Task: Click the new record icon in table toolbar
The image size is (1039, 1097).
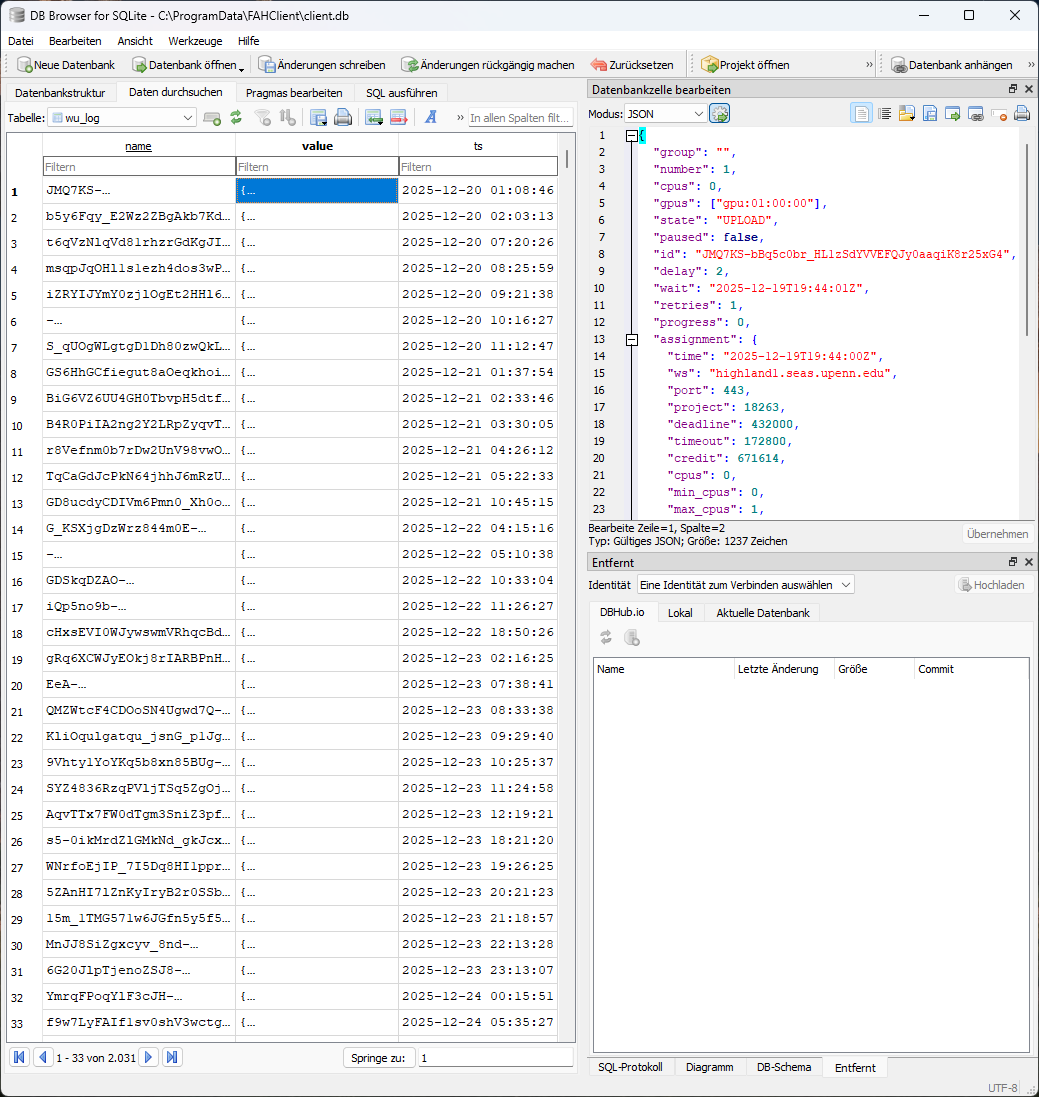Action: click(x=212, y=118)
